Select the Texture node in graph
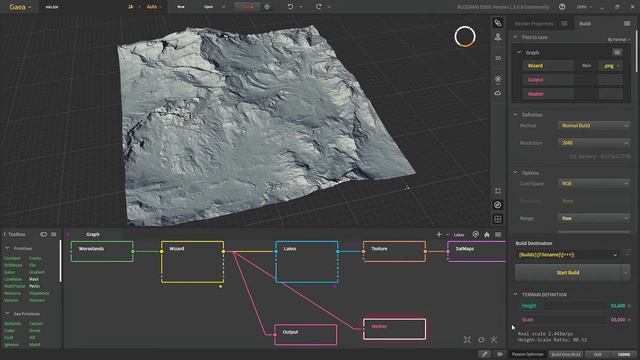 tap(394, 251)
